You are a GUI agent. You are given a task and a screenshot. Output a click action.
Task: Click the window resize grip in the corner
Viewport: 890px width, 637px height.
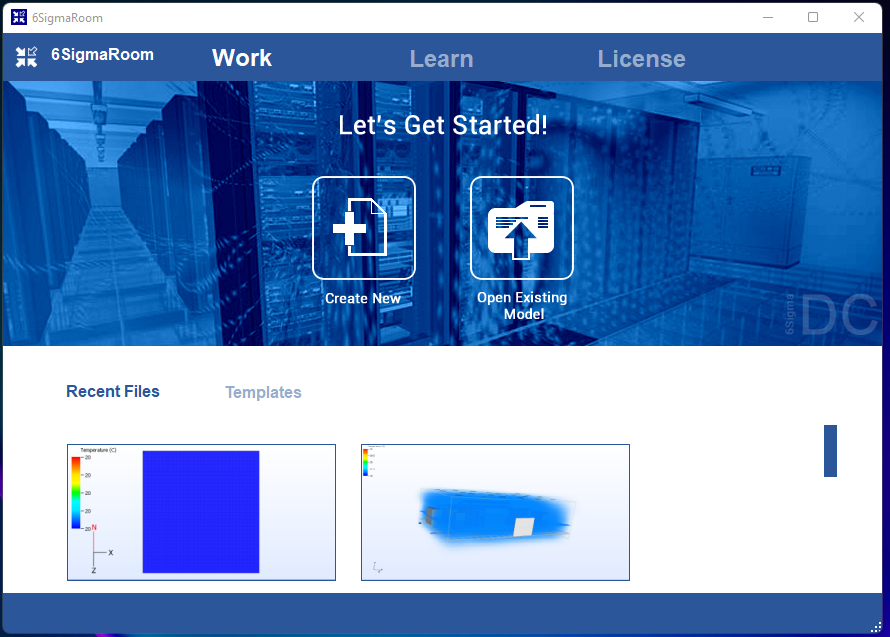coord(876,627)
